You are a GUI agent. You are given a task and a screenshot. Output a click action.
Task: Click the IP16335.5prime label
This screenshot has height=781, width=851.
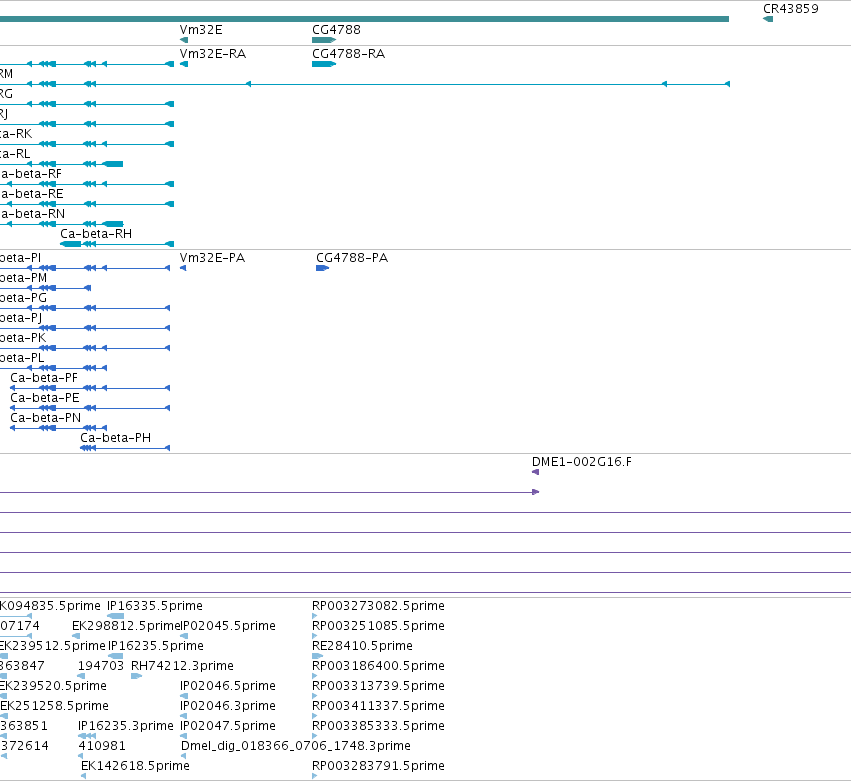click(155, 606)
